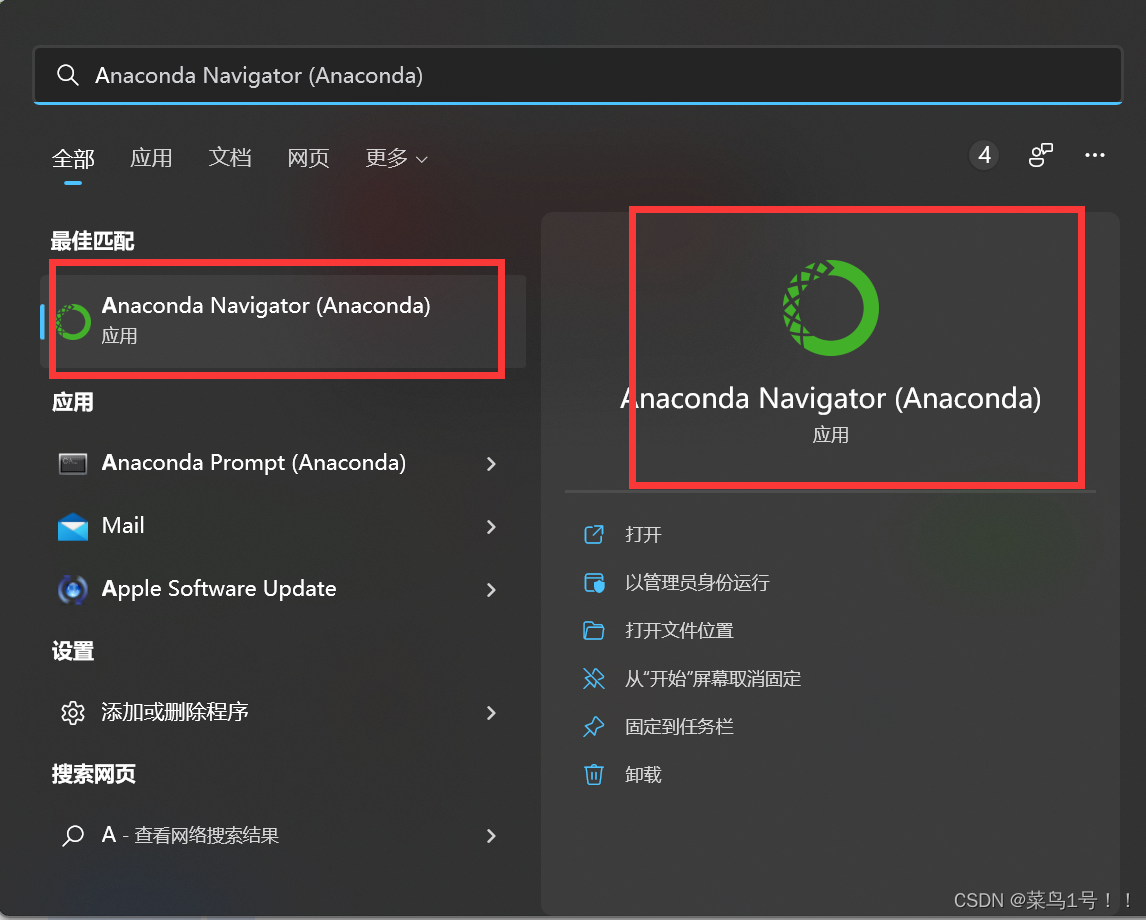
Task: Switch to the 文档 filter tab
Action: click(x=230, y=158)
